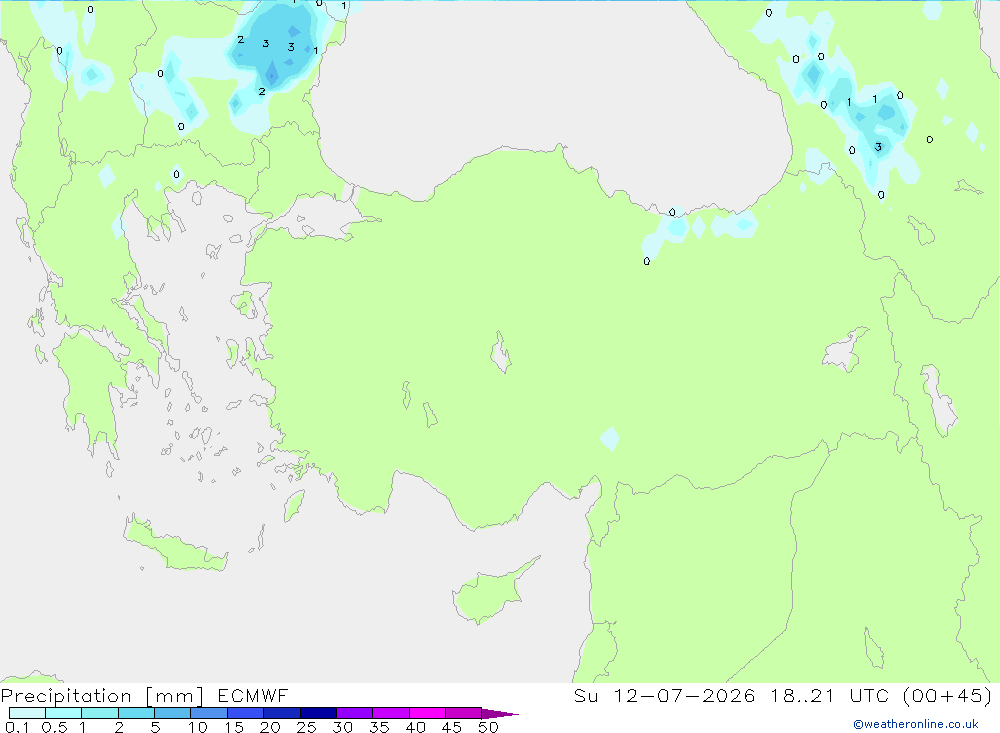Pick the 10–15 mm legend color swatch
Screen dimensions: 1000x733
coord(209,713)
